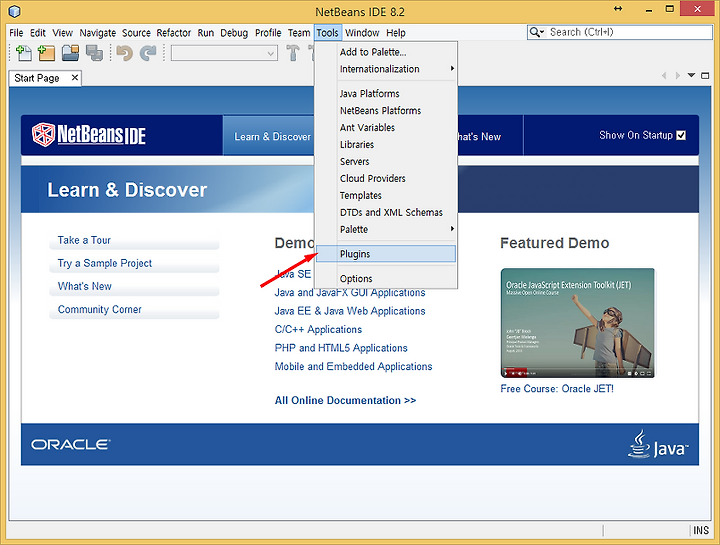
Task: Click What's New sidebar link
Action: pos(84,286)
